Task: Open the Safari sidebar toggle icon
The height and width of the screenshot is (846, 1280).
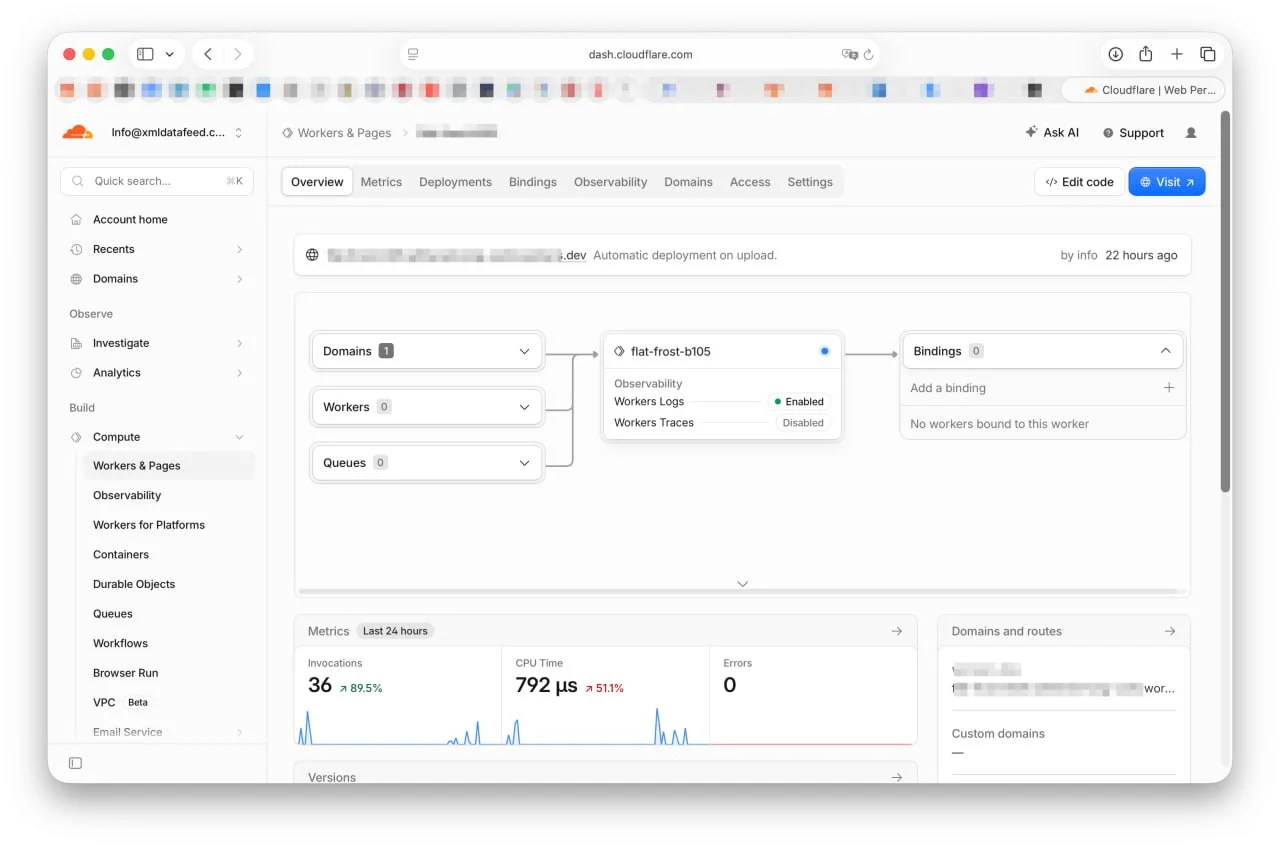Action: tap(145, 54)
